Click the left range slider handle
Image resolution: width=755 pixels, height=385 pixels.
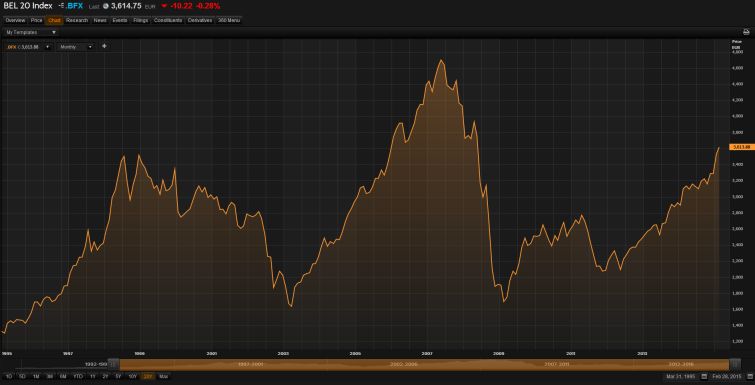pyautogui.click(x=114, y=364)
